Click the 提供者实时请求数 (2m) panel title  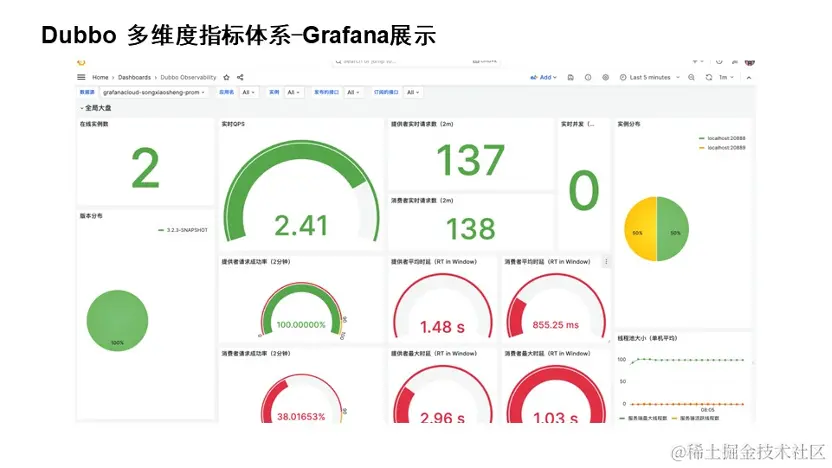[422, 124]
